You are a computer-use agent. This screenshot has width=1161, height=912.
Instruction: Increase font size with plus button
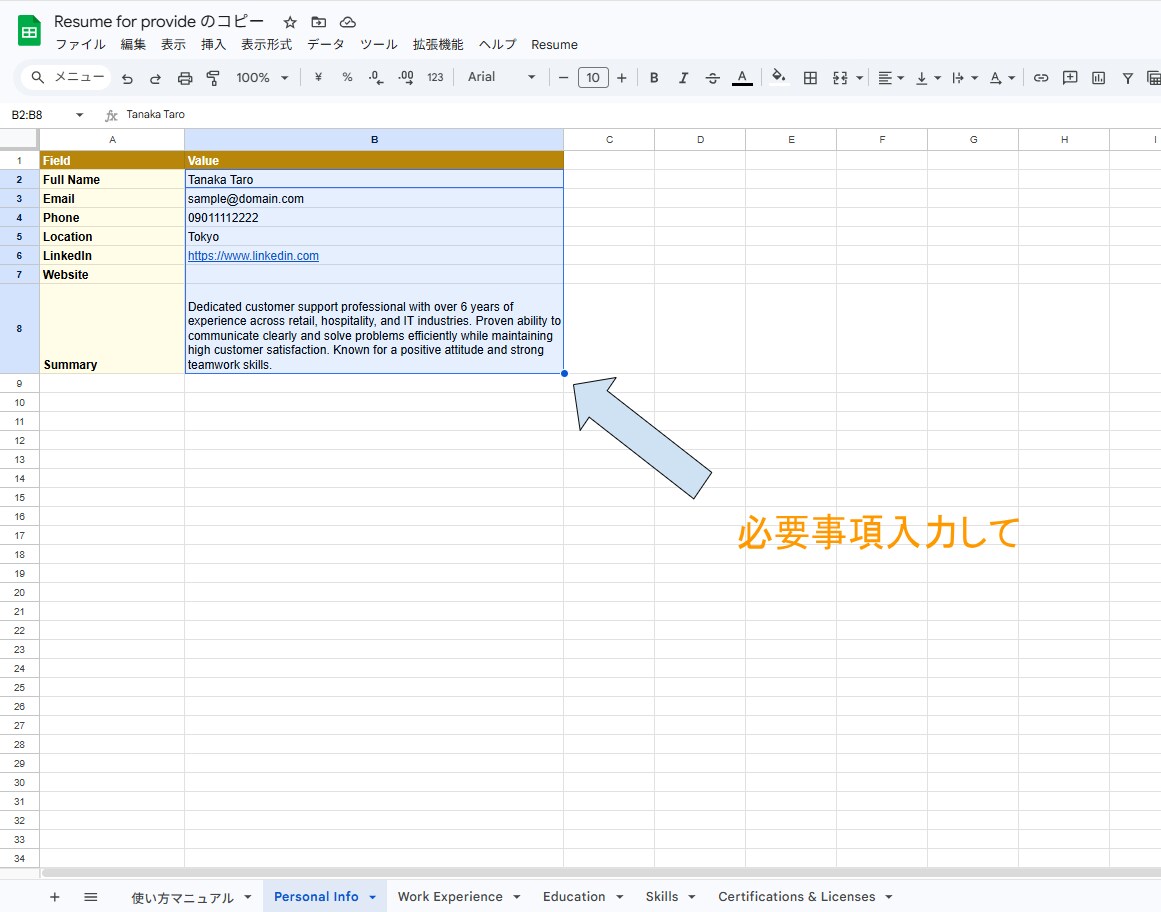(622, 78)
